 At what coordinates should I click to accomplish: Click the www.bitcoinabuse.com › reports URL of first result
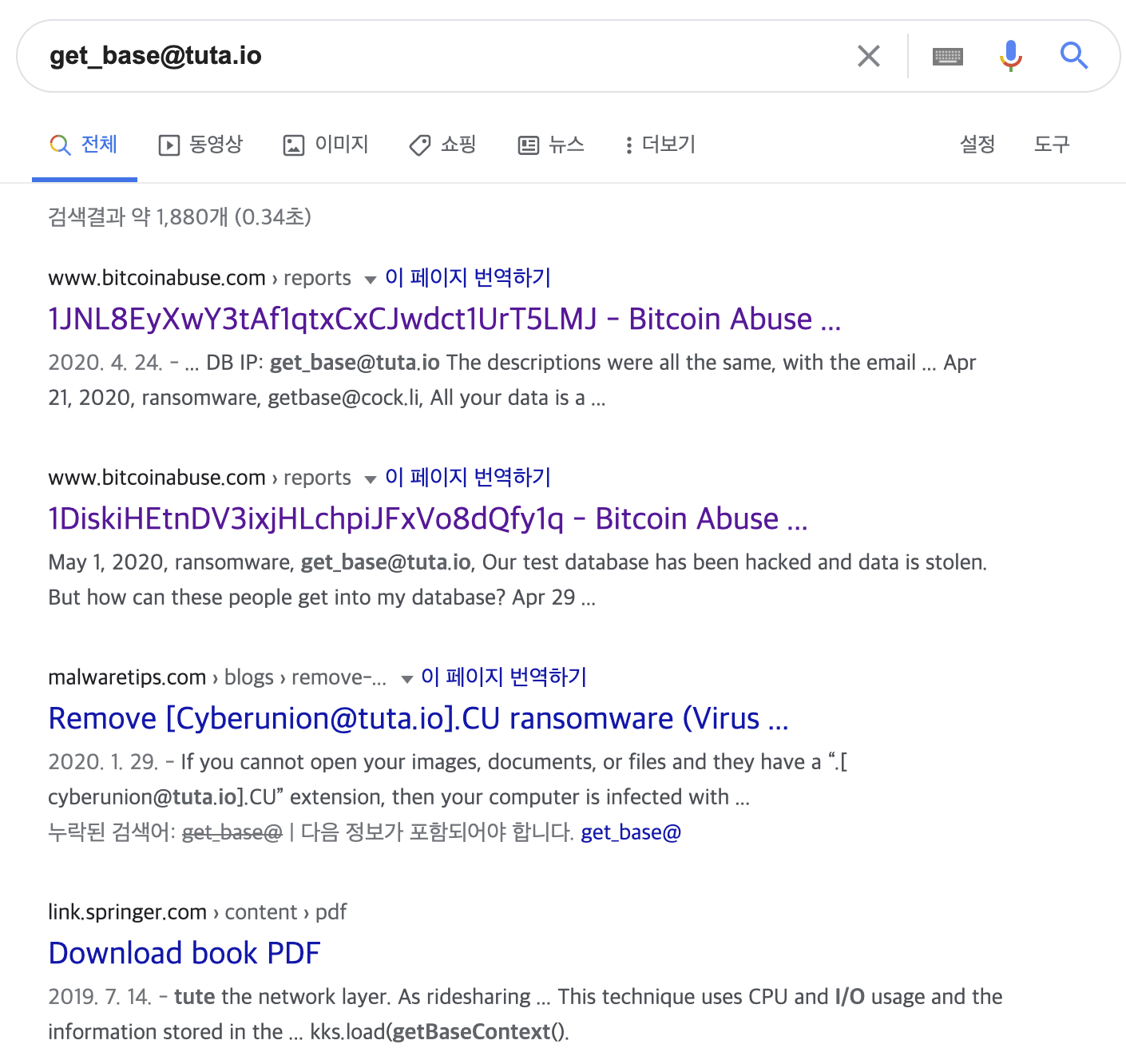[200, 278]
